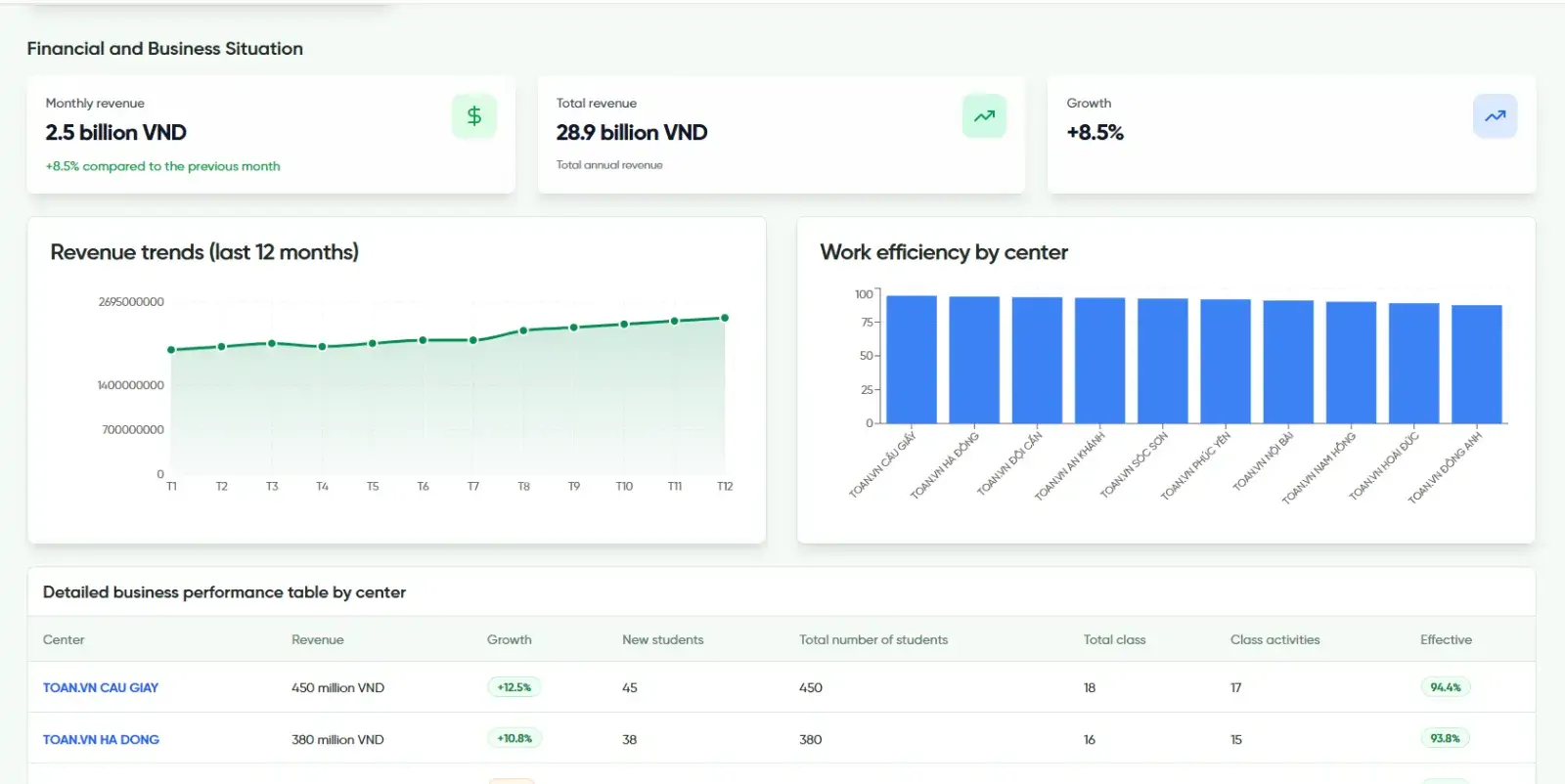Select the T3 data point on revenue trend line

[x=272, y=343]
